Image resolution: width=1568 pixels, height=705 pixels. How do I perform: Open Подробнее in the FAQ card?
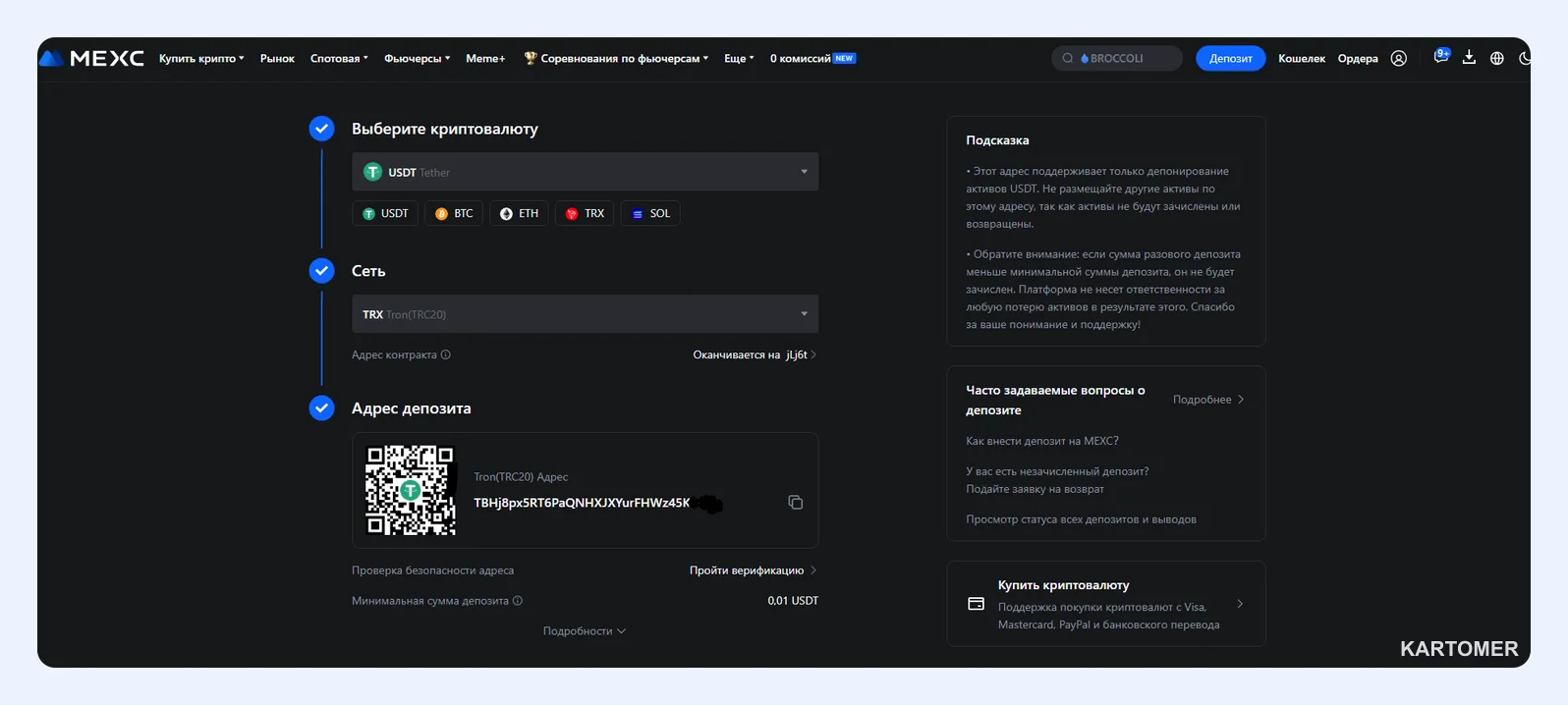1208,400
